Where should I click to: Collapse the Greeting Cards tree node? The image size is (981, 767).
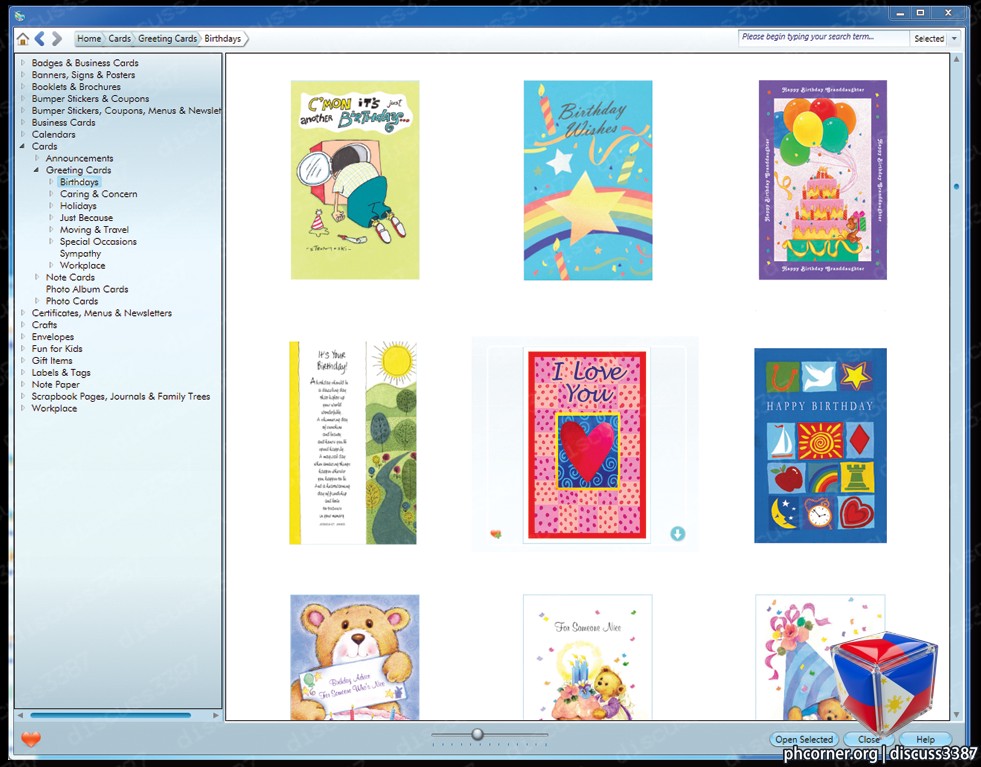(x=36, y=170)
